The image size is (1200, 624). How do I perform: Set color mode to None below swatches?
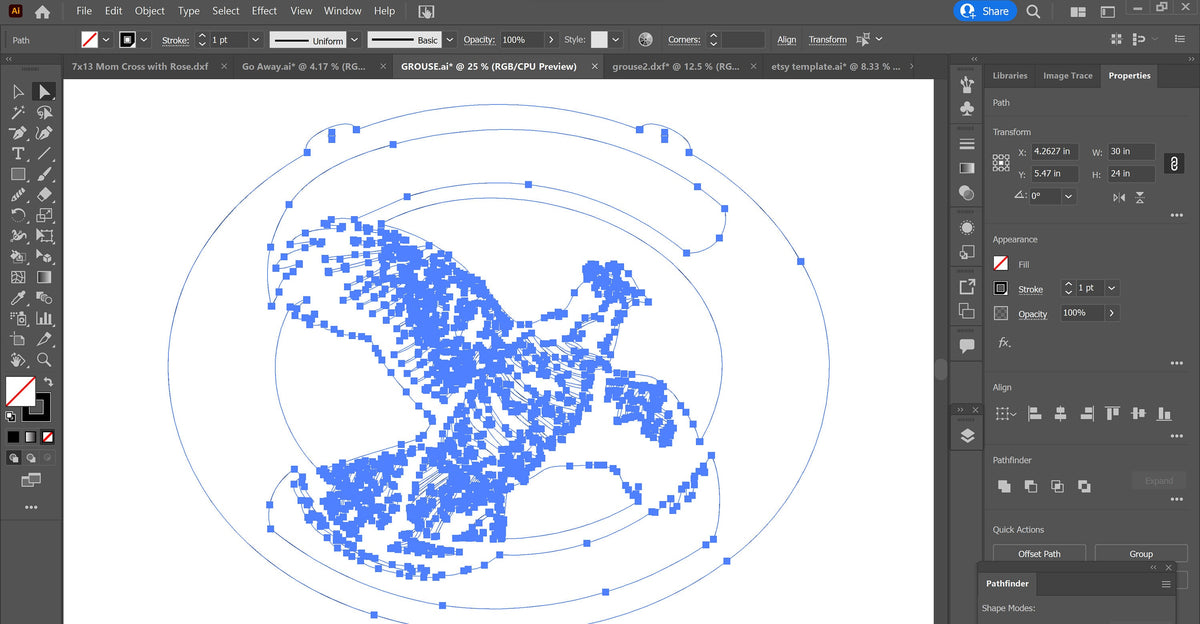[47, 437]
